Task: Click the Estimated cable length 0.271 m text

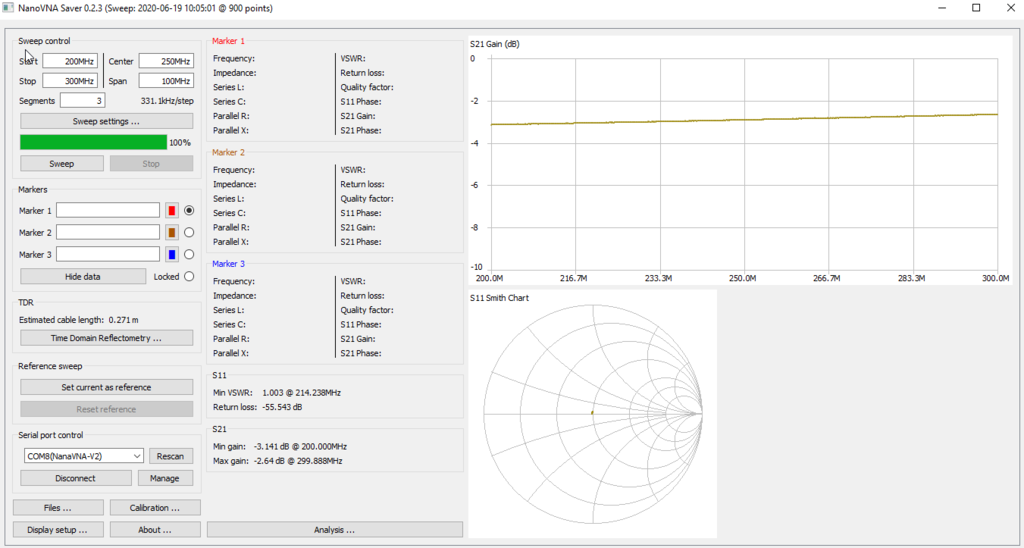Action: point(78,320)
